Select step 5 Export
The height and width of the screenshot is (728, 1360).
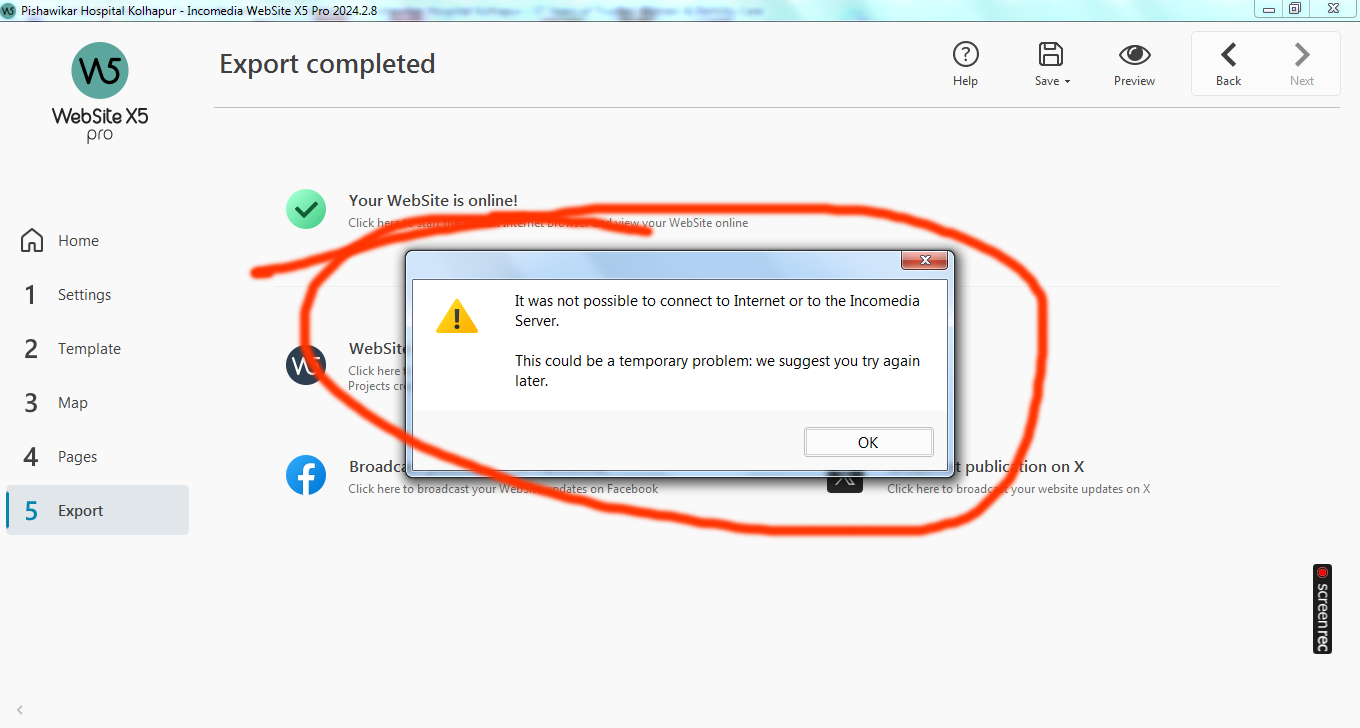pyautogui.click(x=97, y=510)
